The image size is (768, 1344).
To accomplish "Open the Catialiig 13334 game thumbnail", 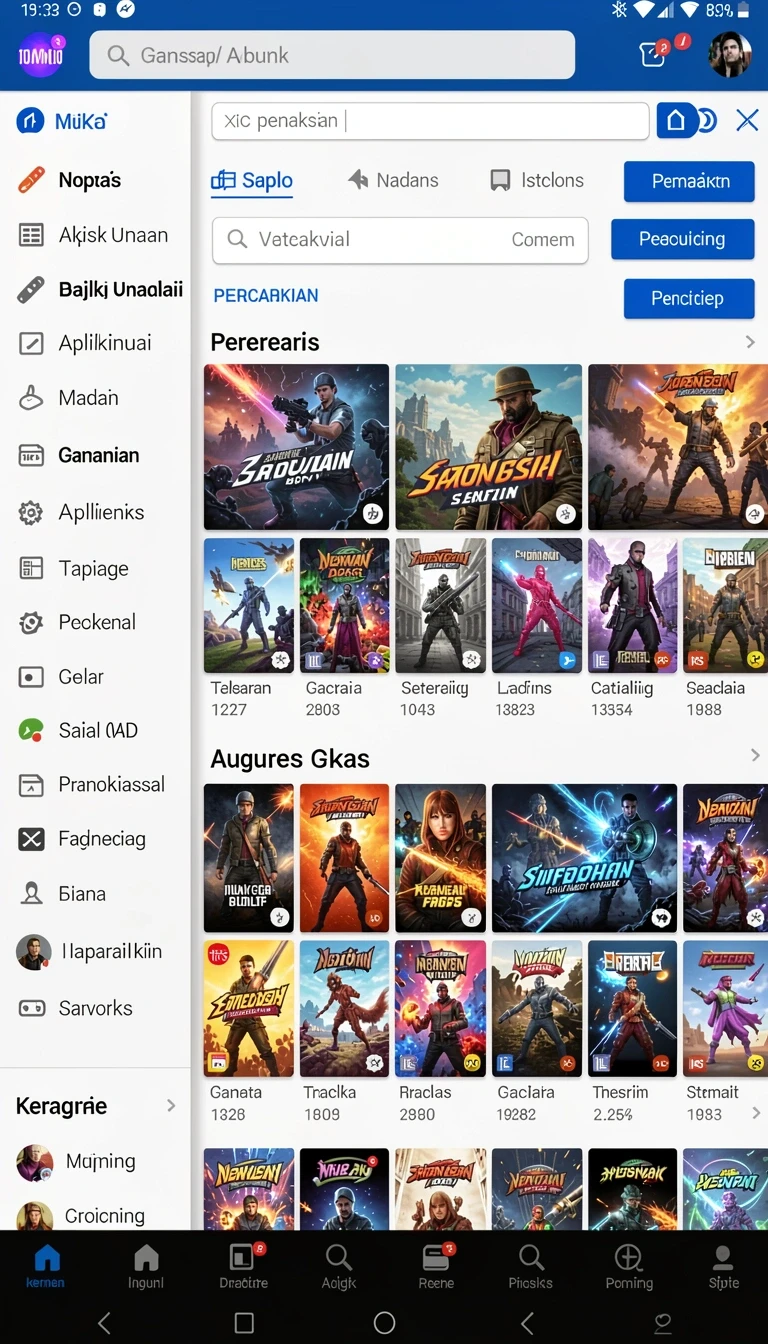I will (633, 605).
